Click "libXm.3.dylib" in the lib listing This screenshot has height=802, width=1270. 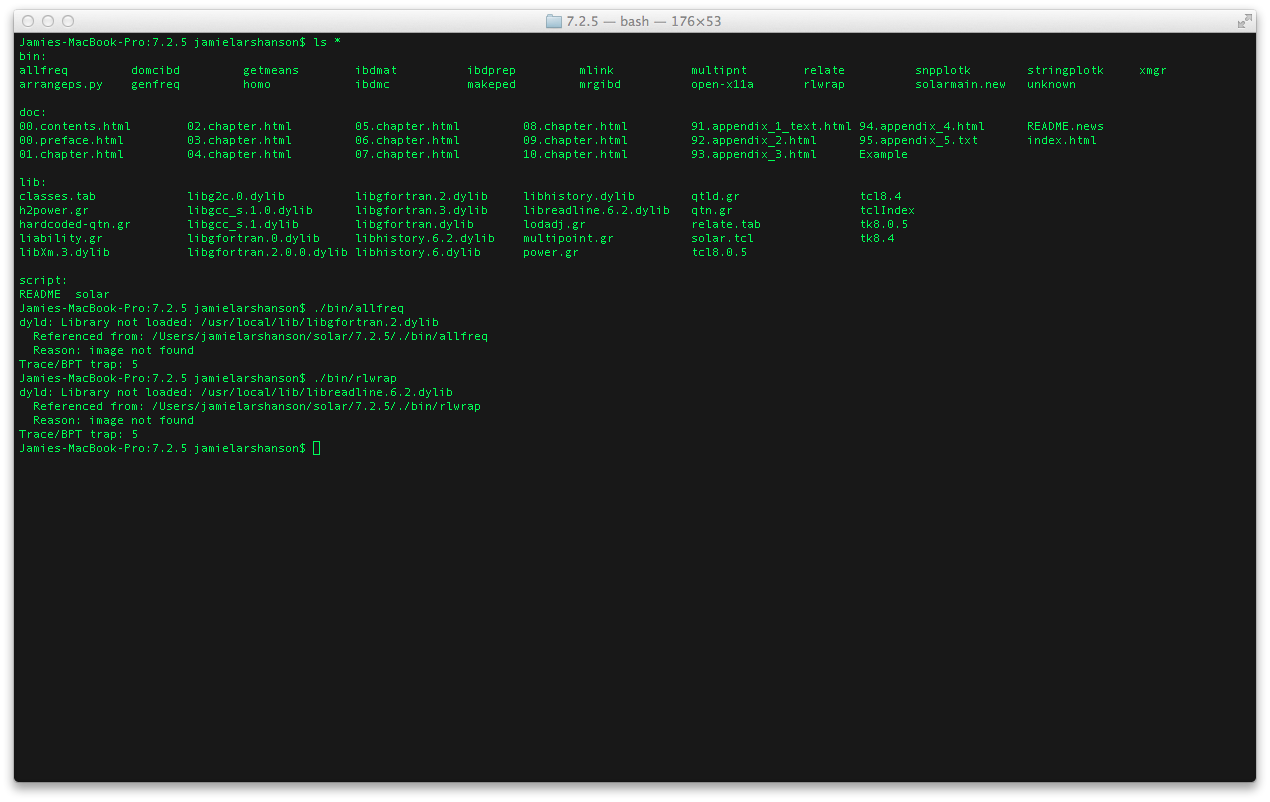[65, 252]
